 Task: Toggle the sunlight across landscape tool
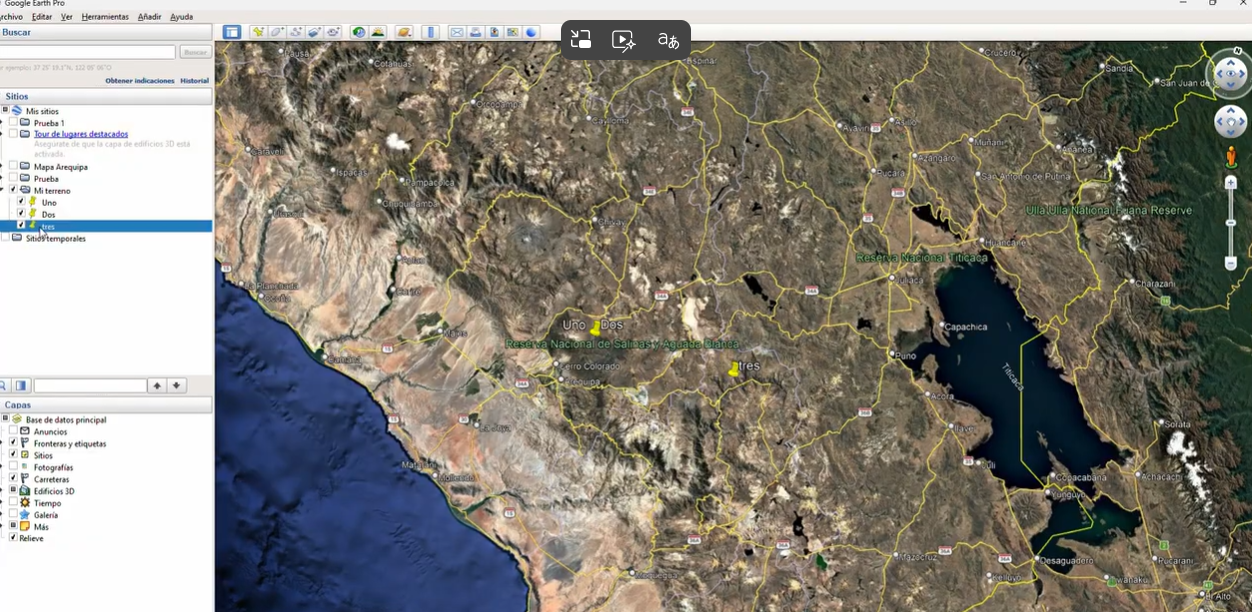(378, 32)
